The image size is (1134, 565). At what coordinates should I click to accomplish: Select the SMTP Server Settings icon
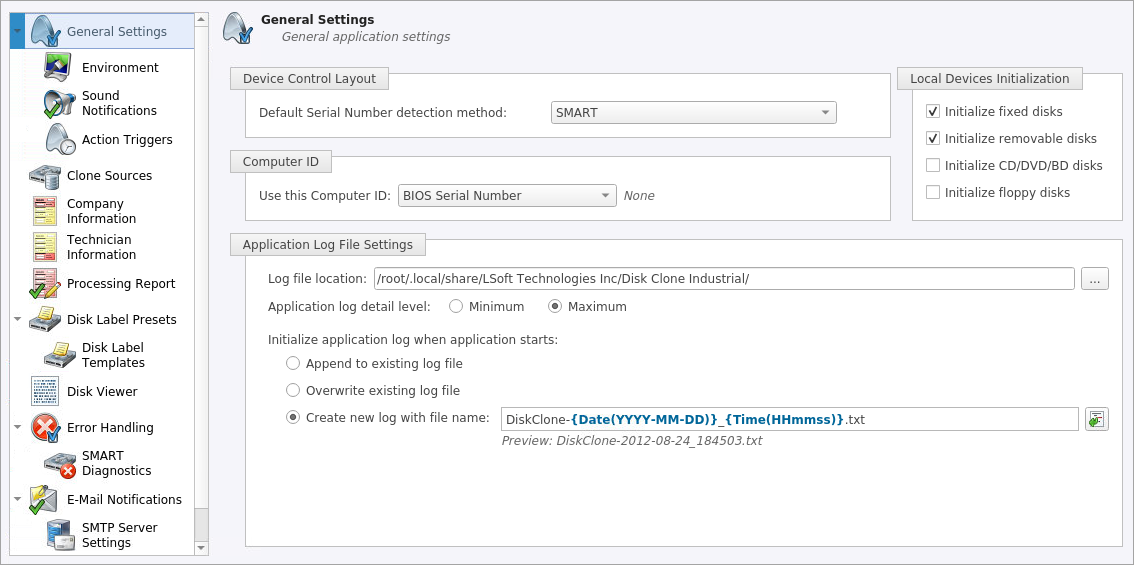[x=59, y=535]
